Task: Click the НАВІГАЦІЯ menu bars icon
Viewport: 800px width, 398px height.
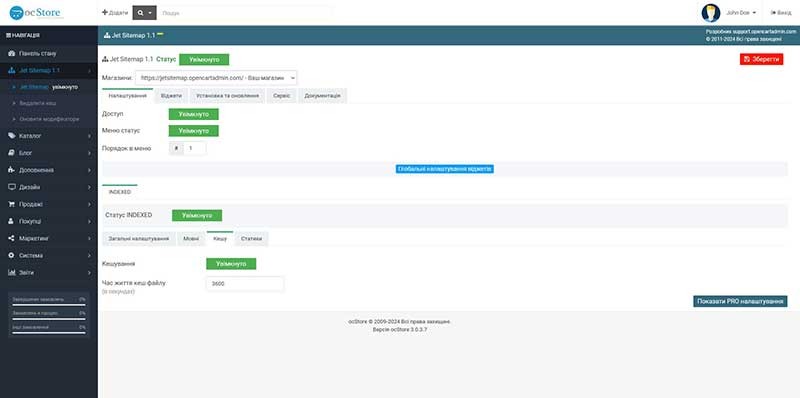Action: coord(8,35)
